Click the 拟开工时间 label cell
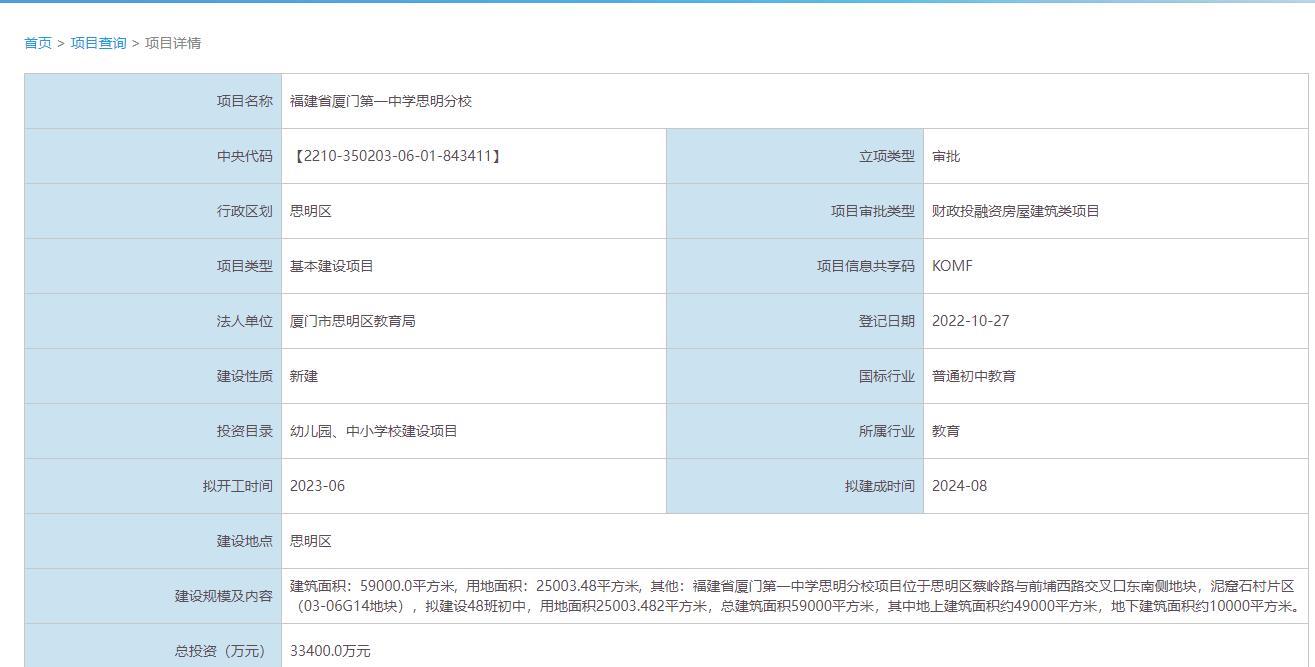 (153, 486)
